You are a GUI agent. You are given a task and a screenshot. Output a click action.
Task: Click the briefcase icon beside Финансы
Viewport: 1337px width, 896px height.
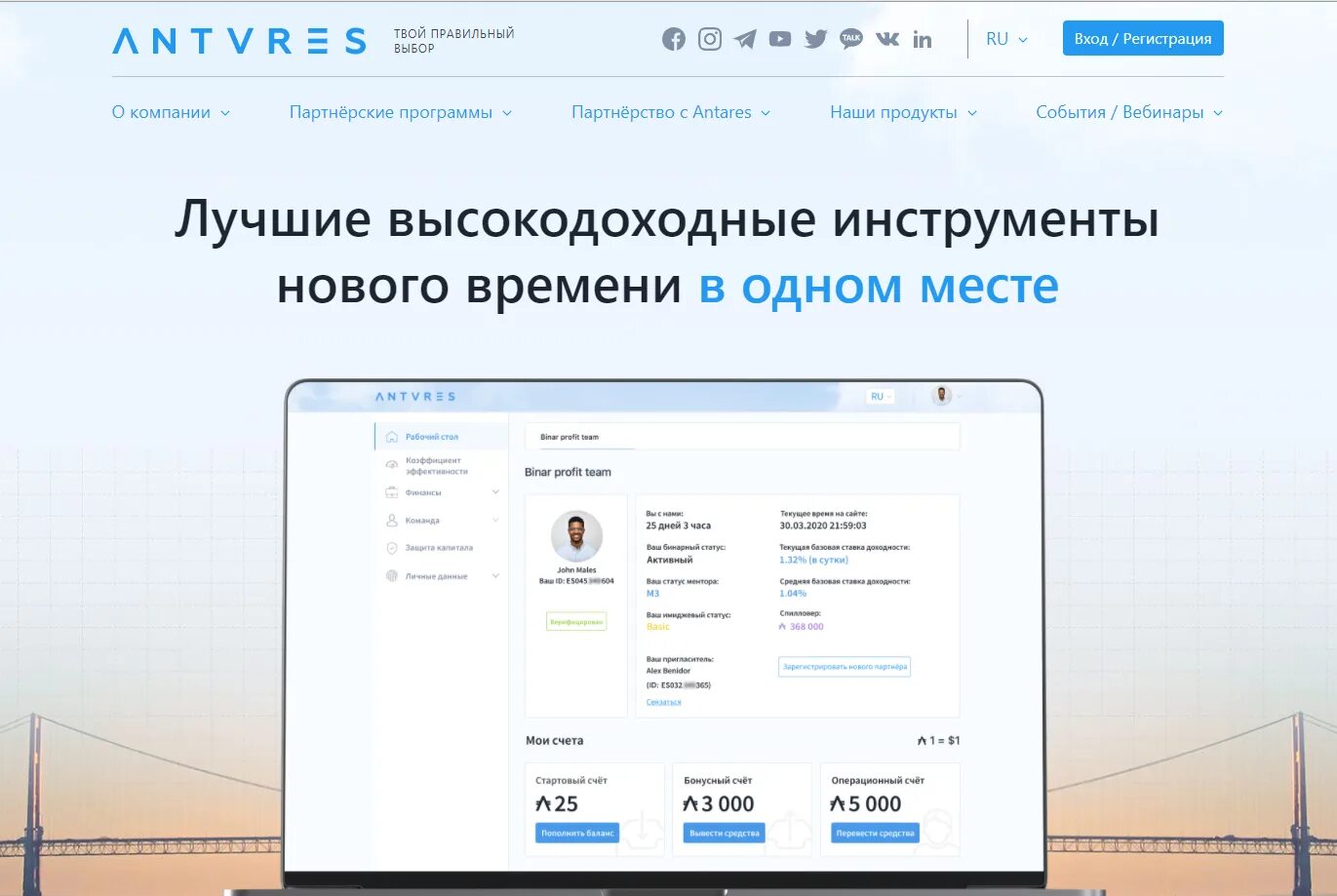coord(392,492)
